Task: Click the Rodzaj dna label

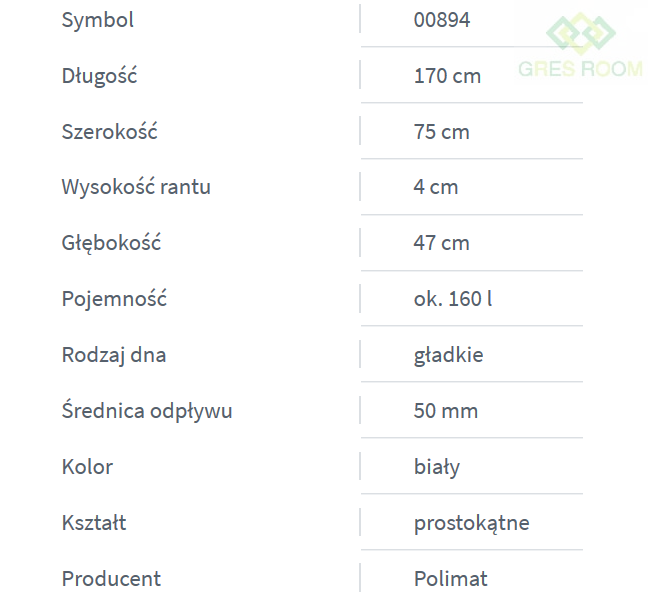Action: point(114,355)
